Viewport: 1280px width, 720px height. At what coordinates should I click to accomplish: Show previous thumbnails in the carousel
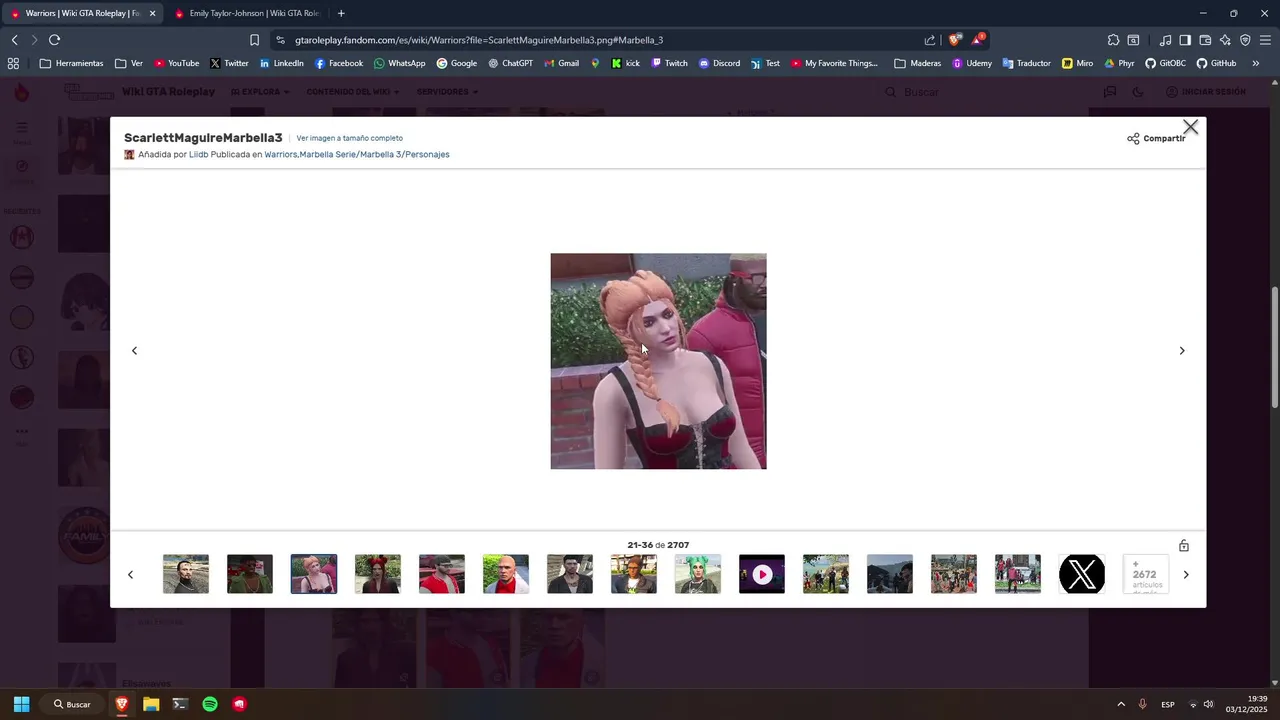[x=130, y=575]
